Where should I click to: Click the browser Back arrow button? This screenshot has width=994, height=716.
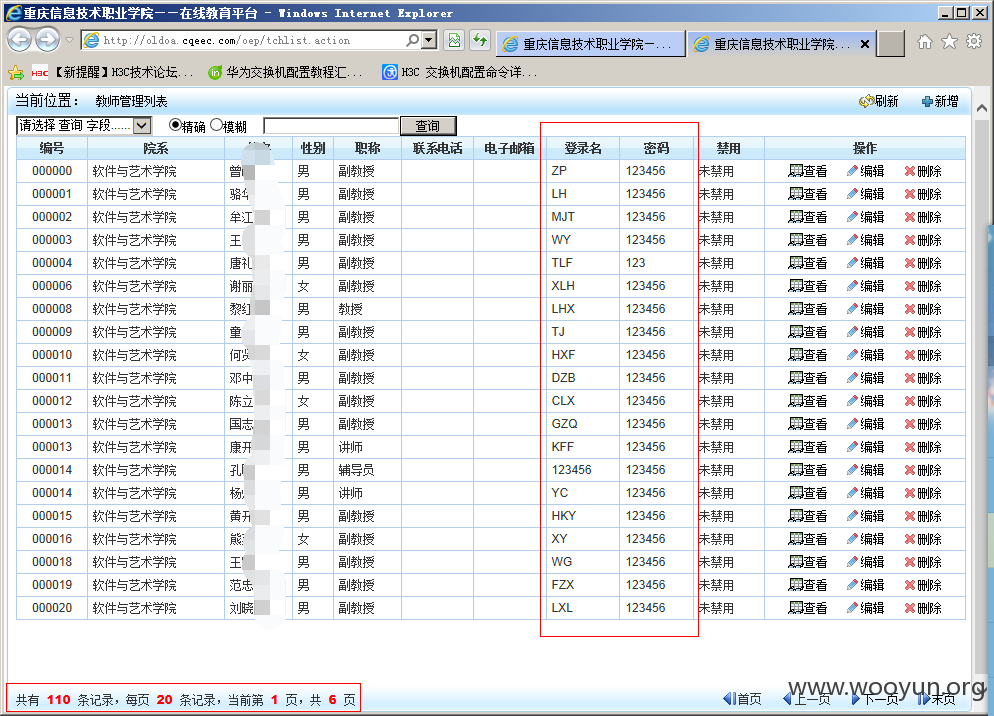(20, 40)
